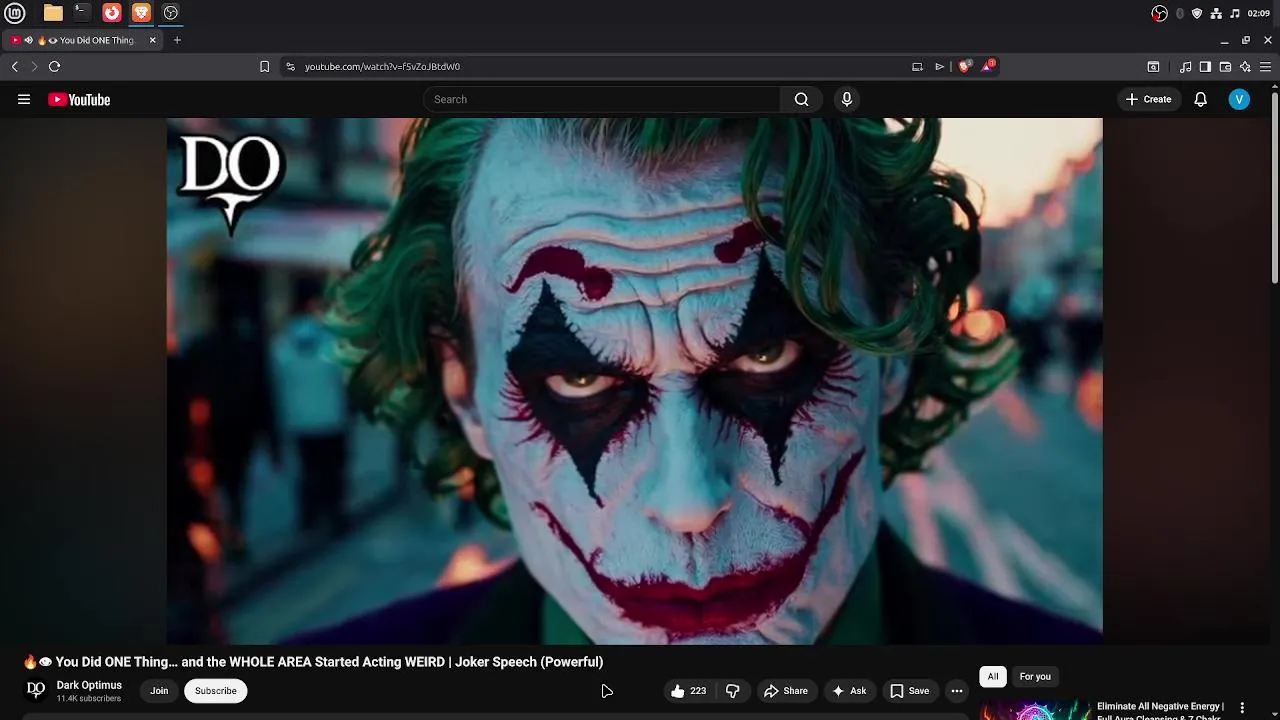
Task: Open the Brave main menu
Action: 1267,66
